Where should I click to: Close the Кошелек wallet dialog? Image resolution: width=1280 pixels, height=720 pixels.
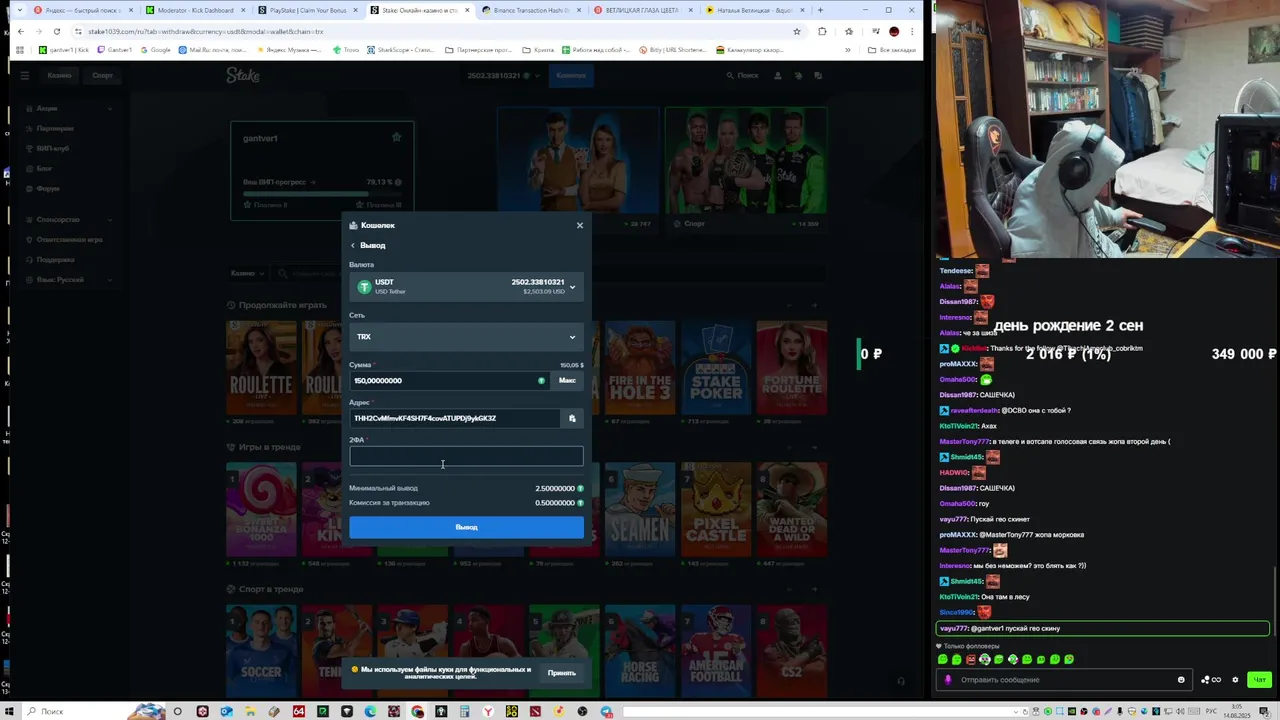pos(579,225)
